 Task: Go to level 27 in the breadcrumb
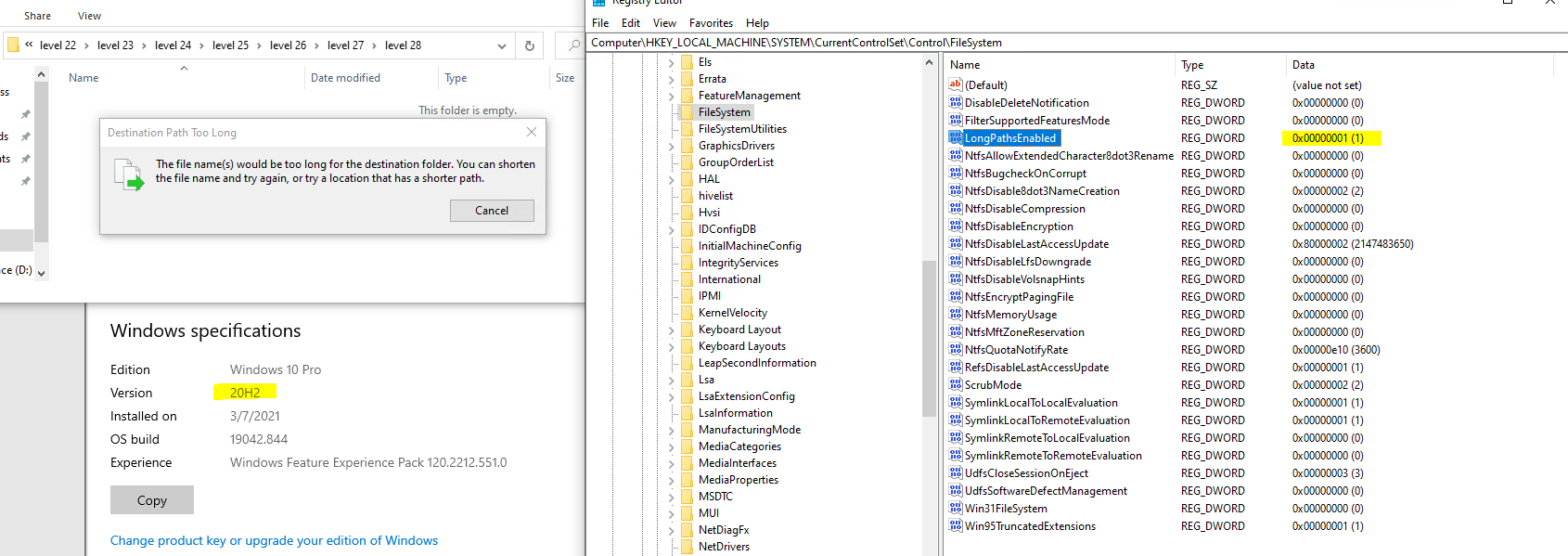tap(345, 45)
